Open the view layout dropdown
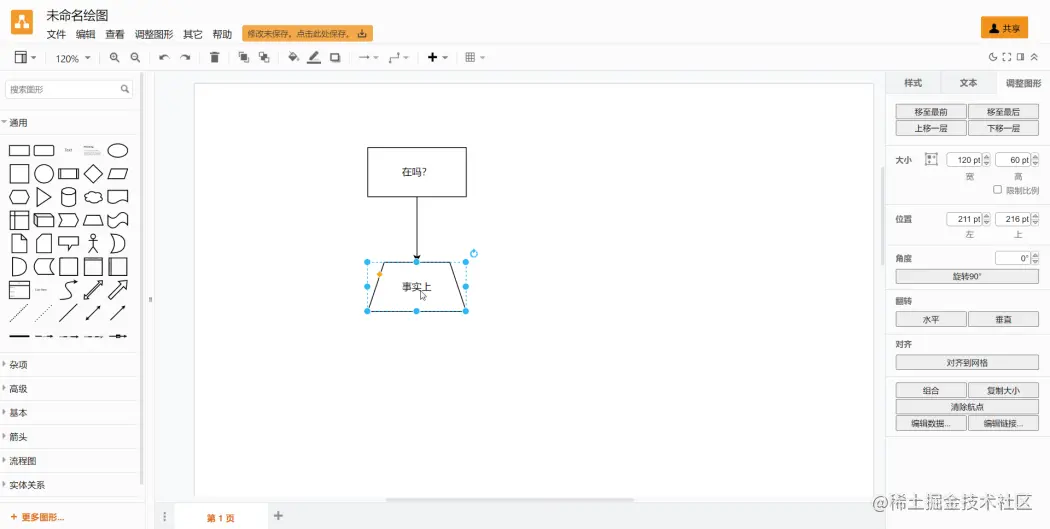 pyautogui.click(x=25, y=58)
